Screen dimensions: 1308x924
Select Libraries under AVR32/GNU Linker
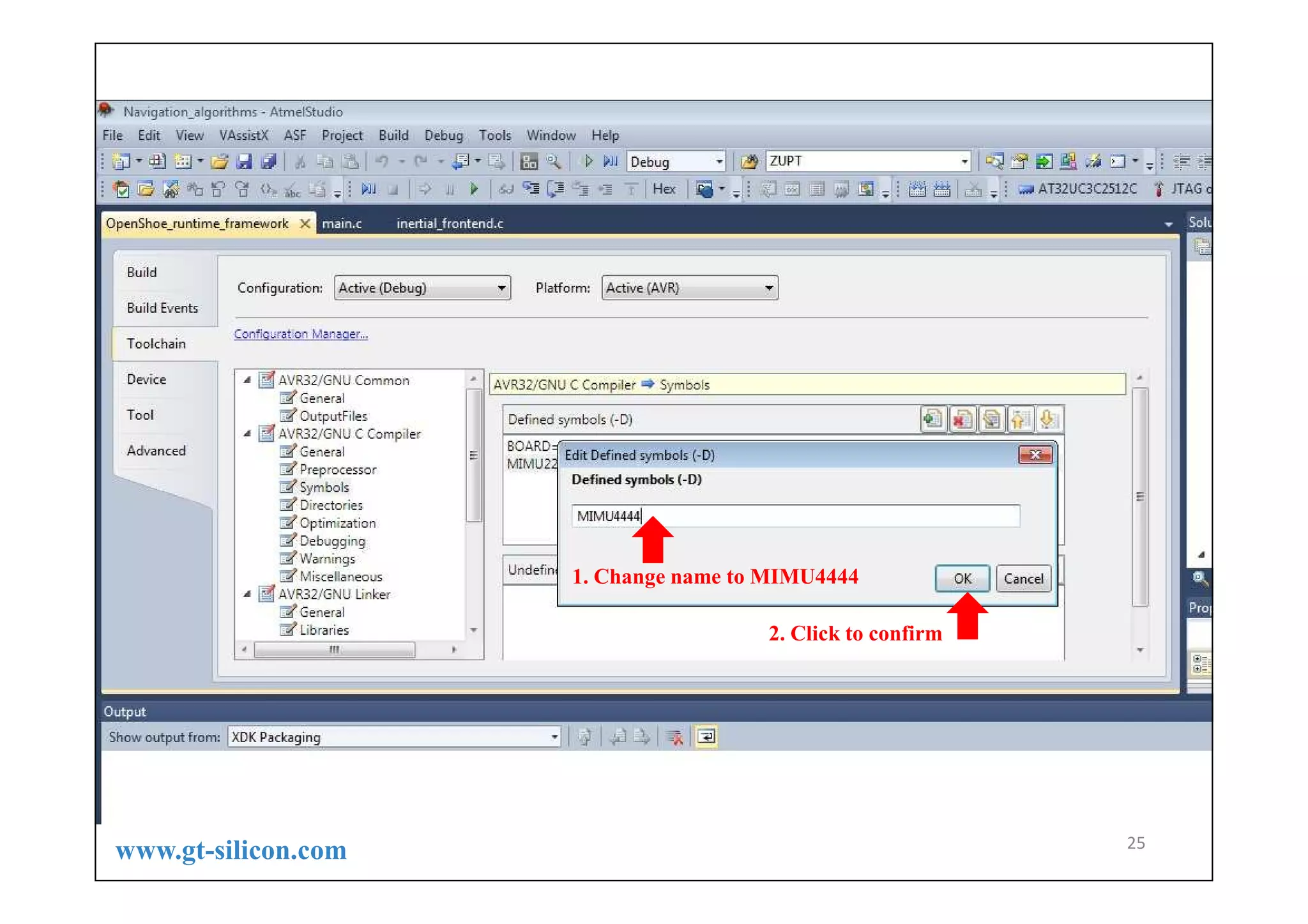[x=324, y=630]
